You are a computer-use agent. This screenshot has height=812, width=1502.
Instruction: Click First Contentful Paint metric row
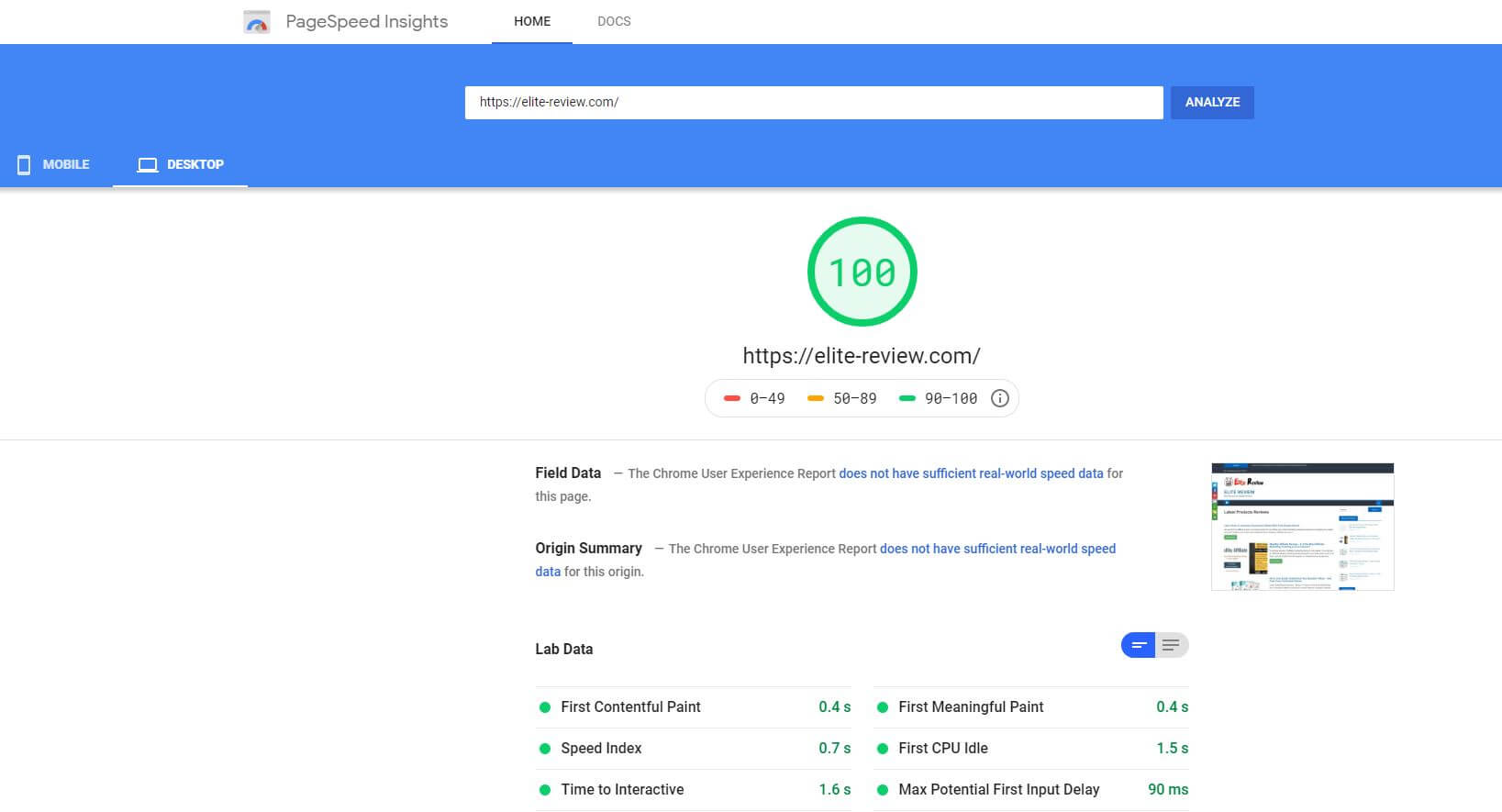pos(693,707)
